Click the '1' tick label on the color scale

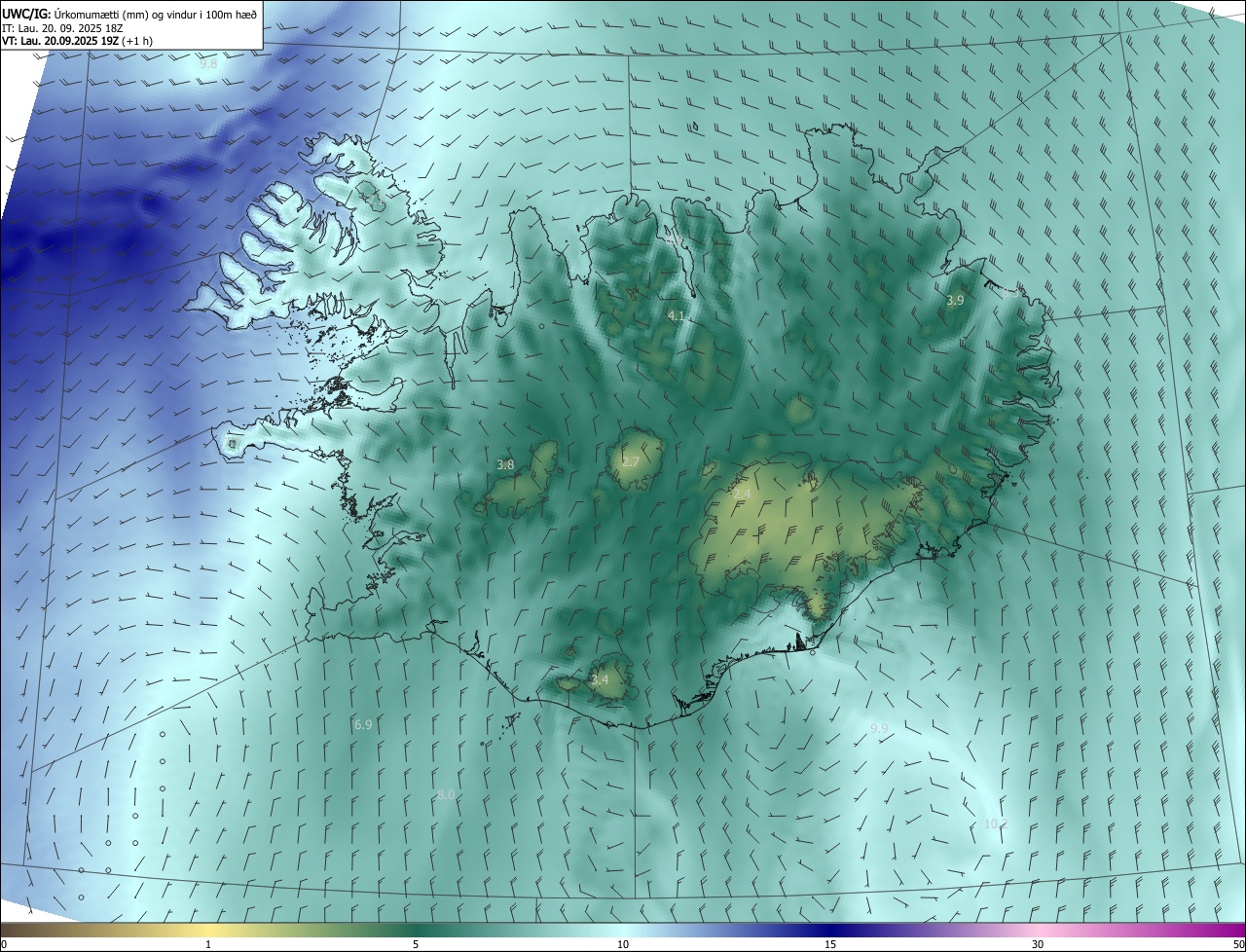[208, 944]
